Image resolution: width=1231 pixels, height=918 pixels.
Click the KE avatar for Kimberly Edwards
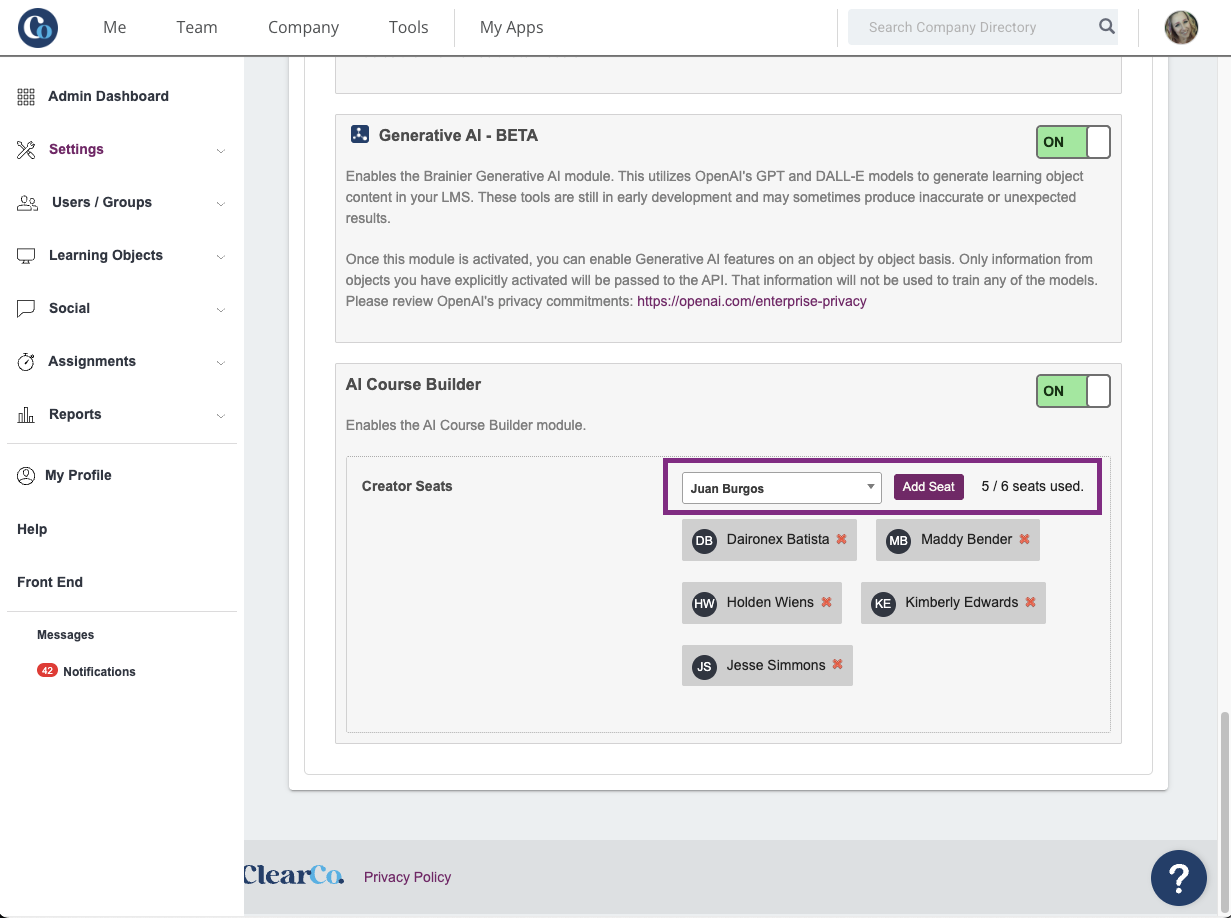tap(882, 604)
